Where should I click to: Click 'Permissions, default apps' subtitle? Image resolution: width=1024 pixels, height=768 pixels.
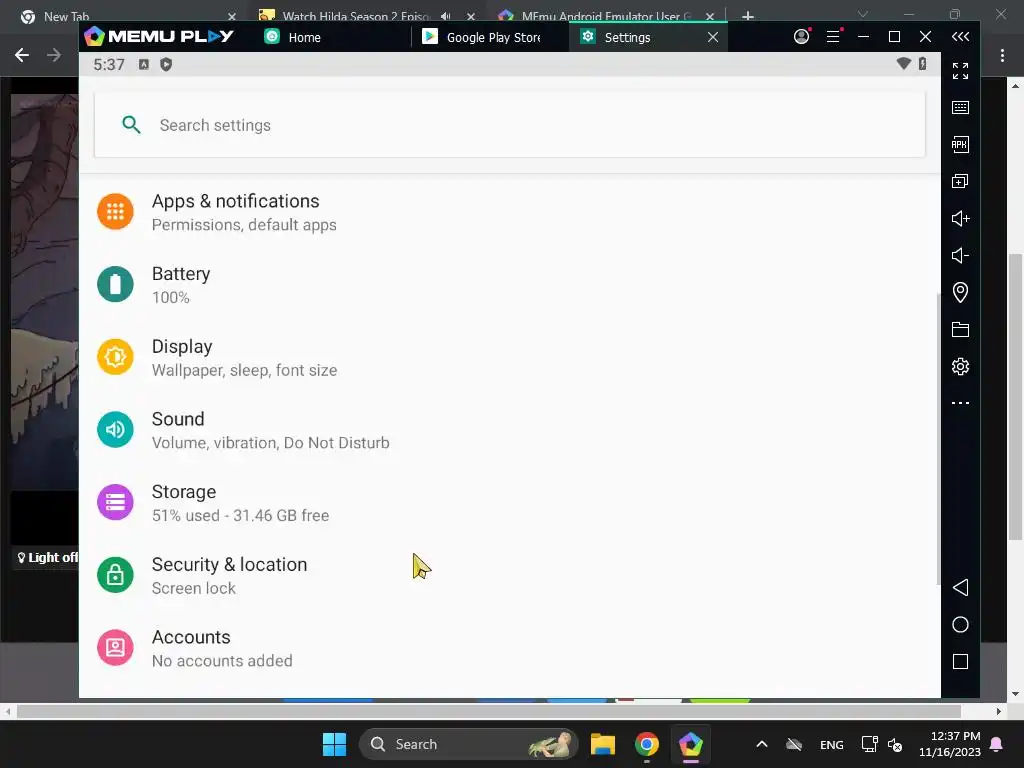(244, 225)
